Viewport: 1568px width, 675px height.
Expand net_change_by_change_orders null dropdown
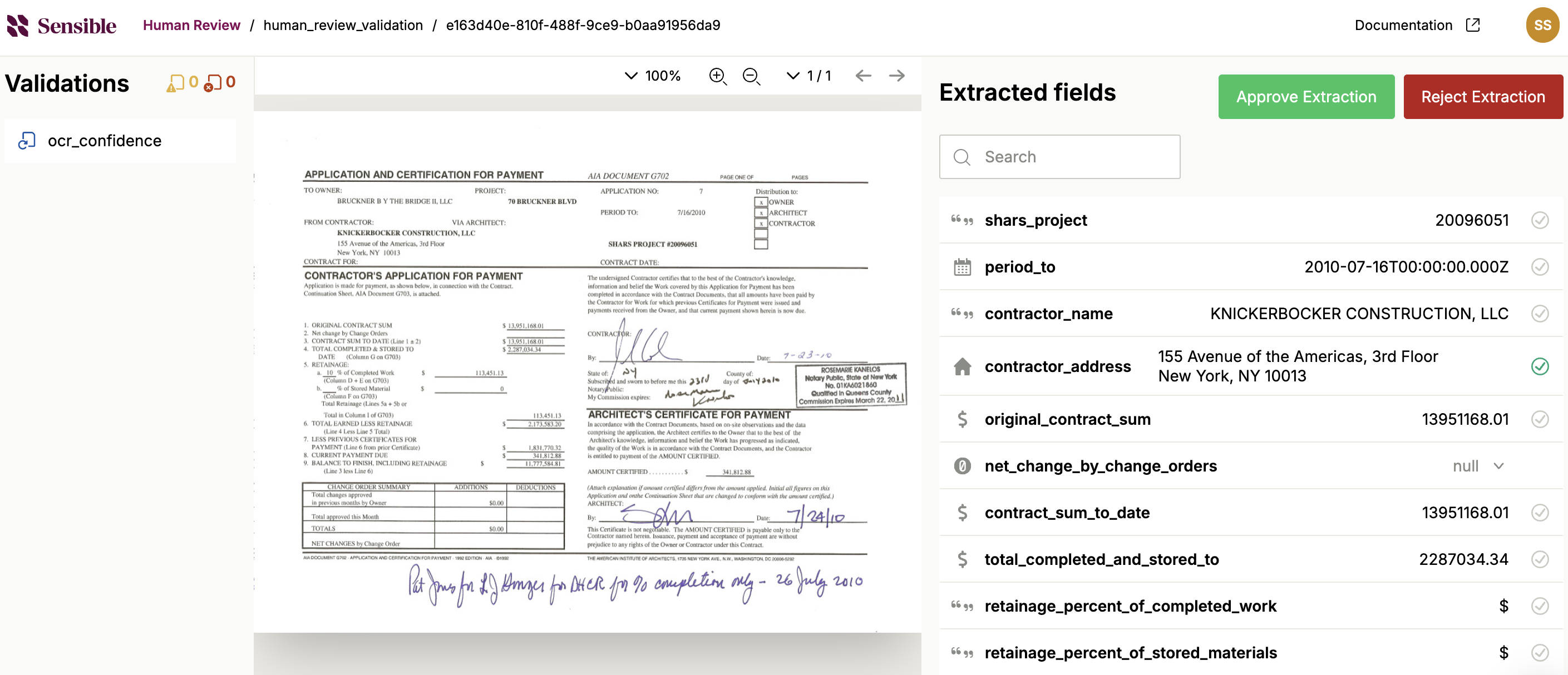click(1498, 466)
